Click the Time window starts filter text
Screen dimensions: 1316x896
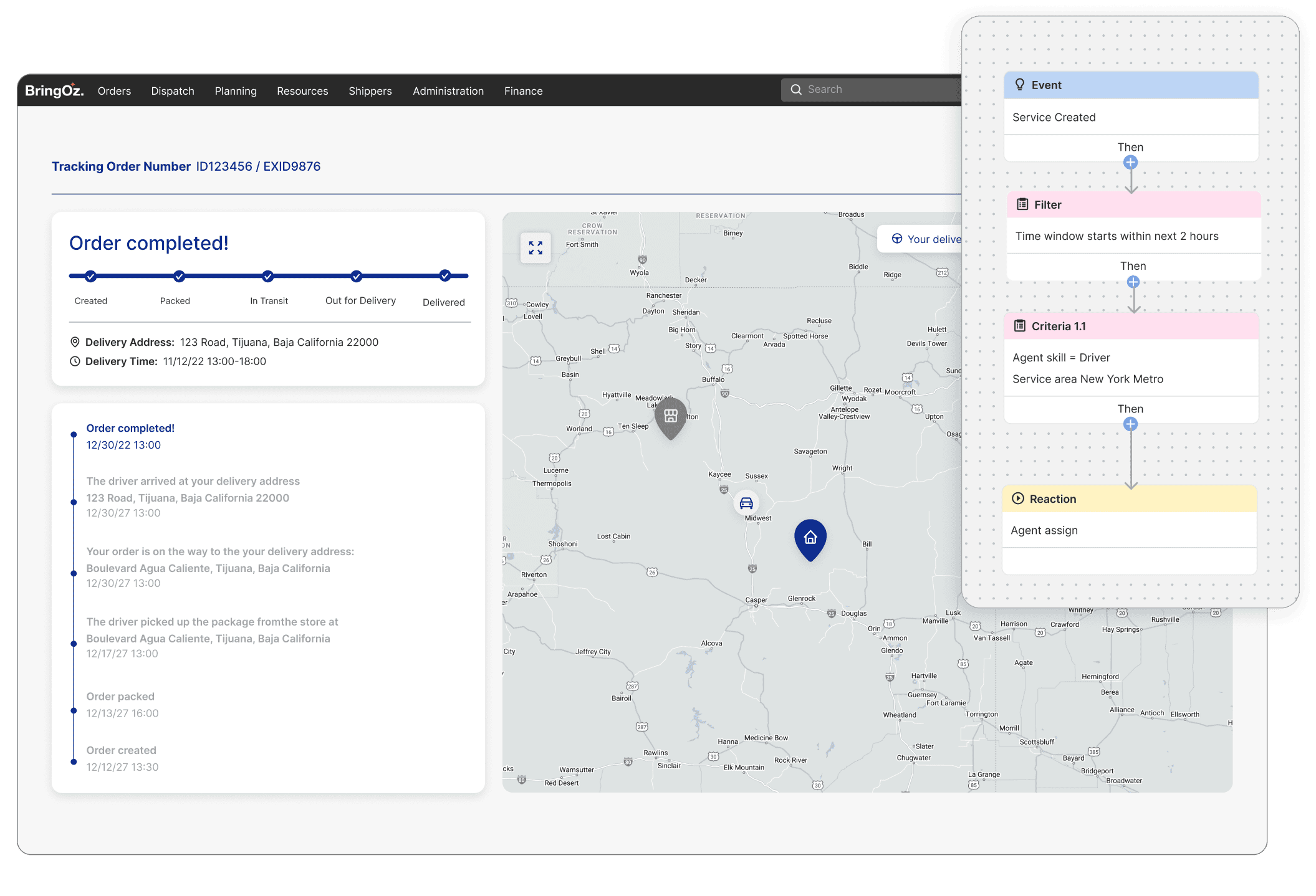point(1117,236)
